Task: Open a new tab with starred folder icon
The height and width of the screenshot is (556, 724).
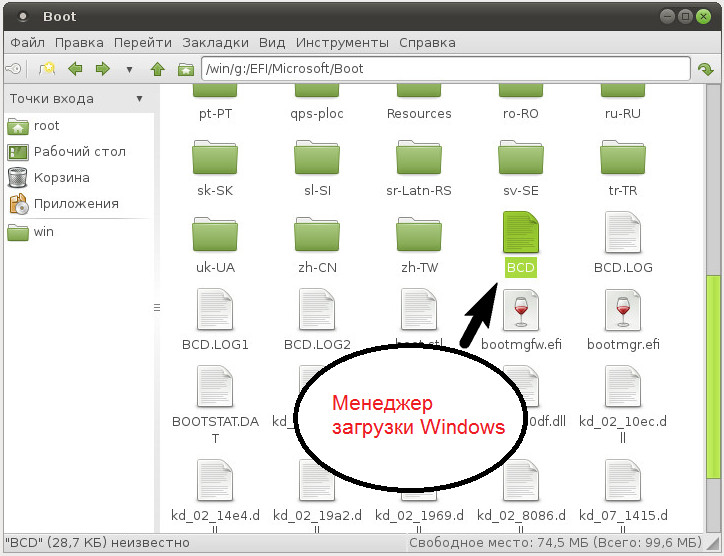Action: click(x=47, y=69)
